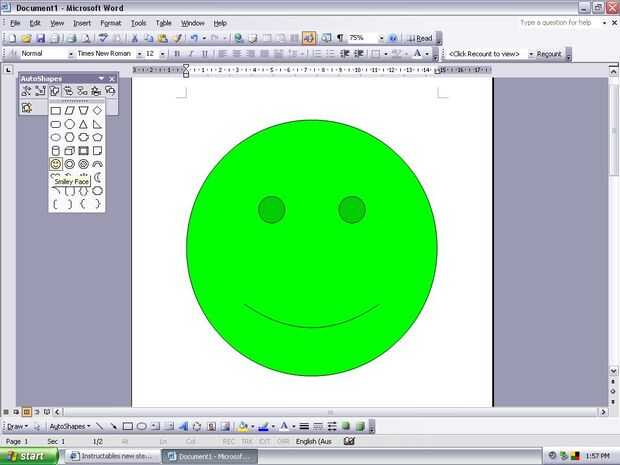The image size is (620, 465).
Task: Click the Line Style icon on Drawing toolbar
Action: click(x=304, y=426)
